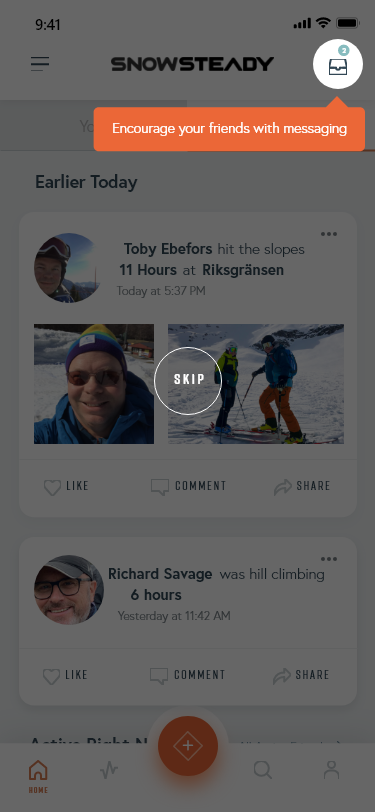The width and height of the screenshot is (375, 812).
Task: Go to the Home tab
Action: pos(38,776)
